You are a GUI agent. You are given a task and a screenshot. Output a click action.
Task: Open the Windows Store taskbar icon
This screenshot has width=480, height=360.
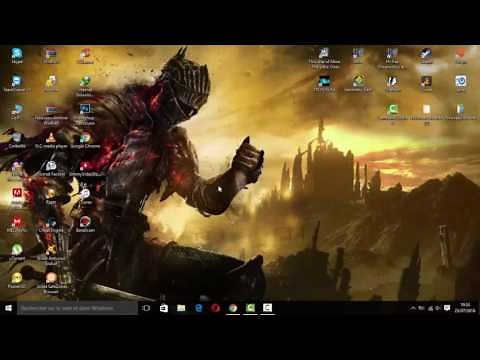point(164,308)
